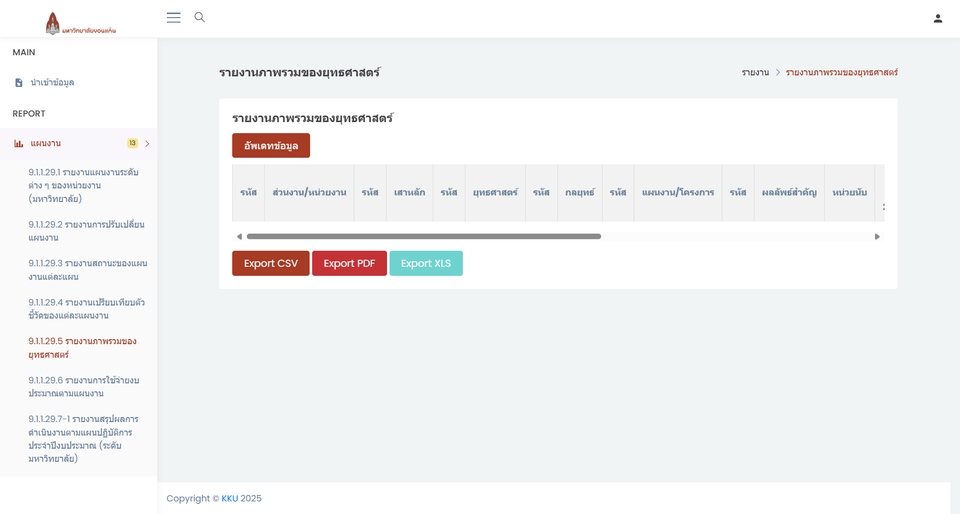Screen dimensions: 960x514
Task: Open 9.1.1.29.6 รายงานการใช้จ่ายงบประมาณ
Action: pos(84,387)
